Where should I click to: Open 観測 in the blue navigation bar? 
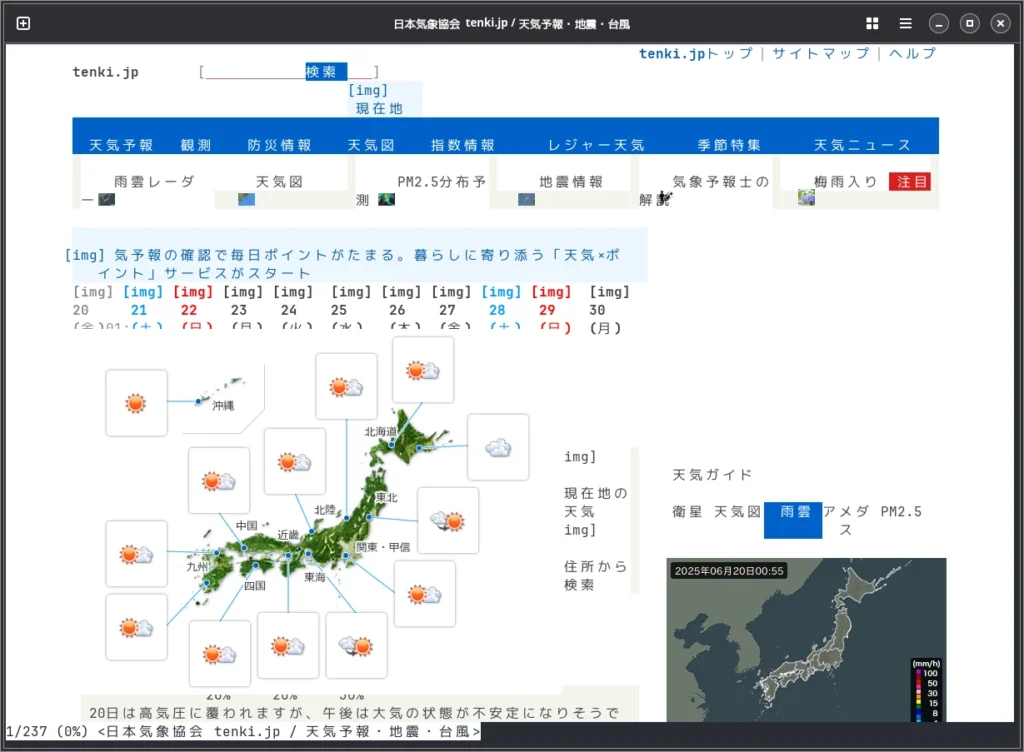196,145
